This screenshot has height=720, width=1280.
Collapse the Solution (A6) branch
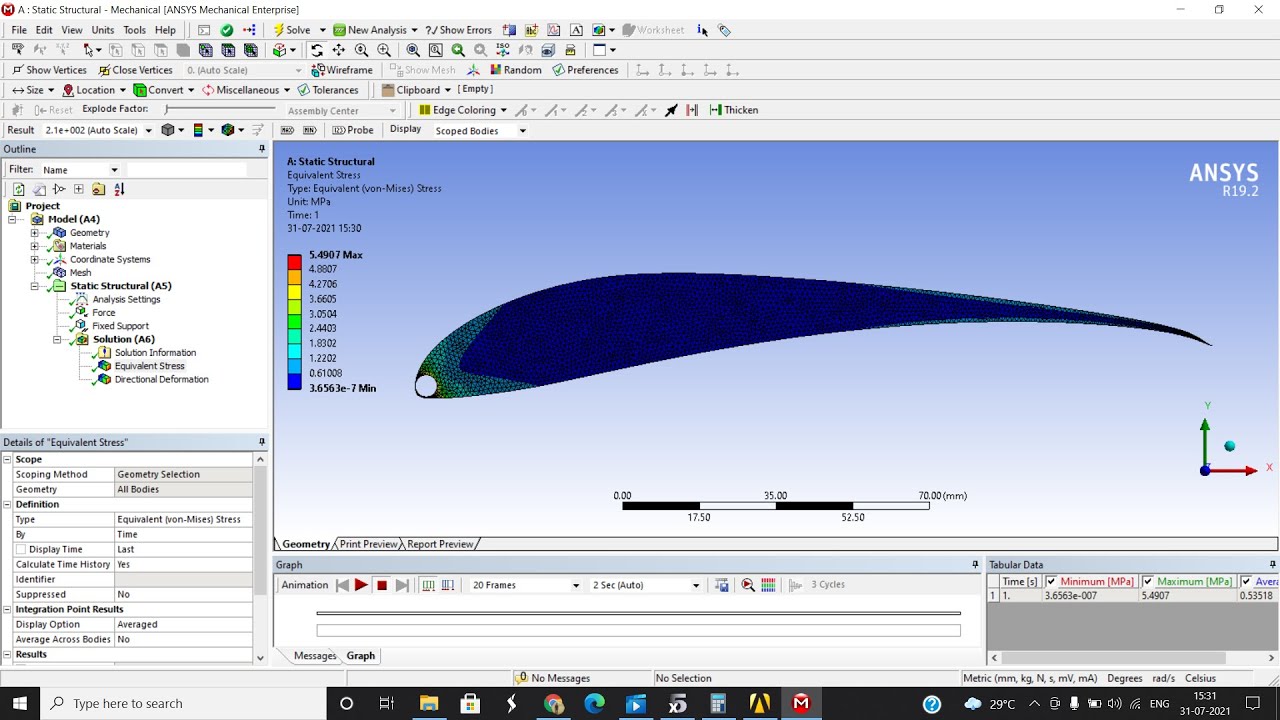pos(57,339)
